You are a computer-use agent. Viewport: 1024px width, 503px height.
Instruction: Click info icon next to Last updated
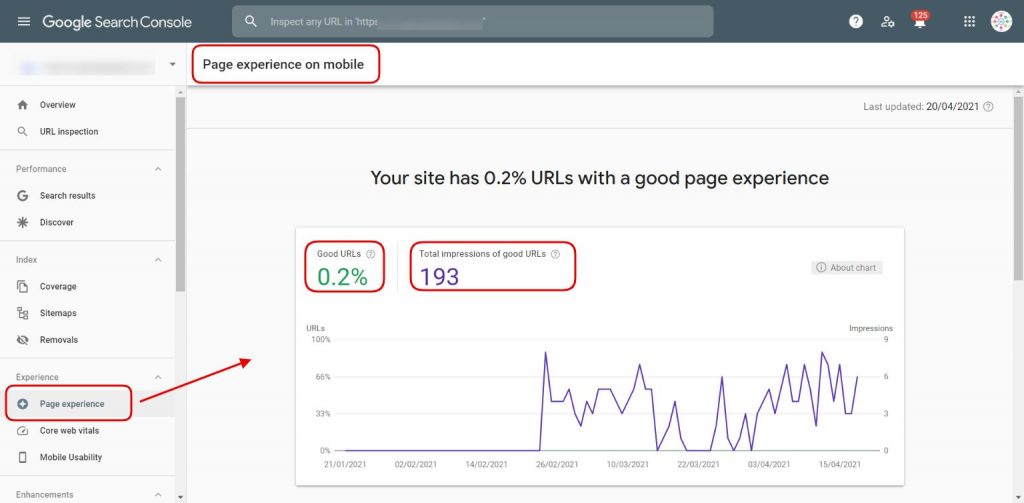pyautogui.click(x=988, y=107)
